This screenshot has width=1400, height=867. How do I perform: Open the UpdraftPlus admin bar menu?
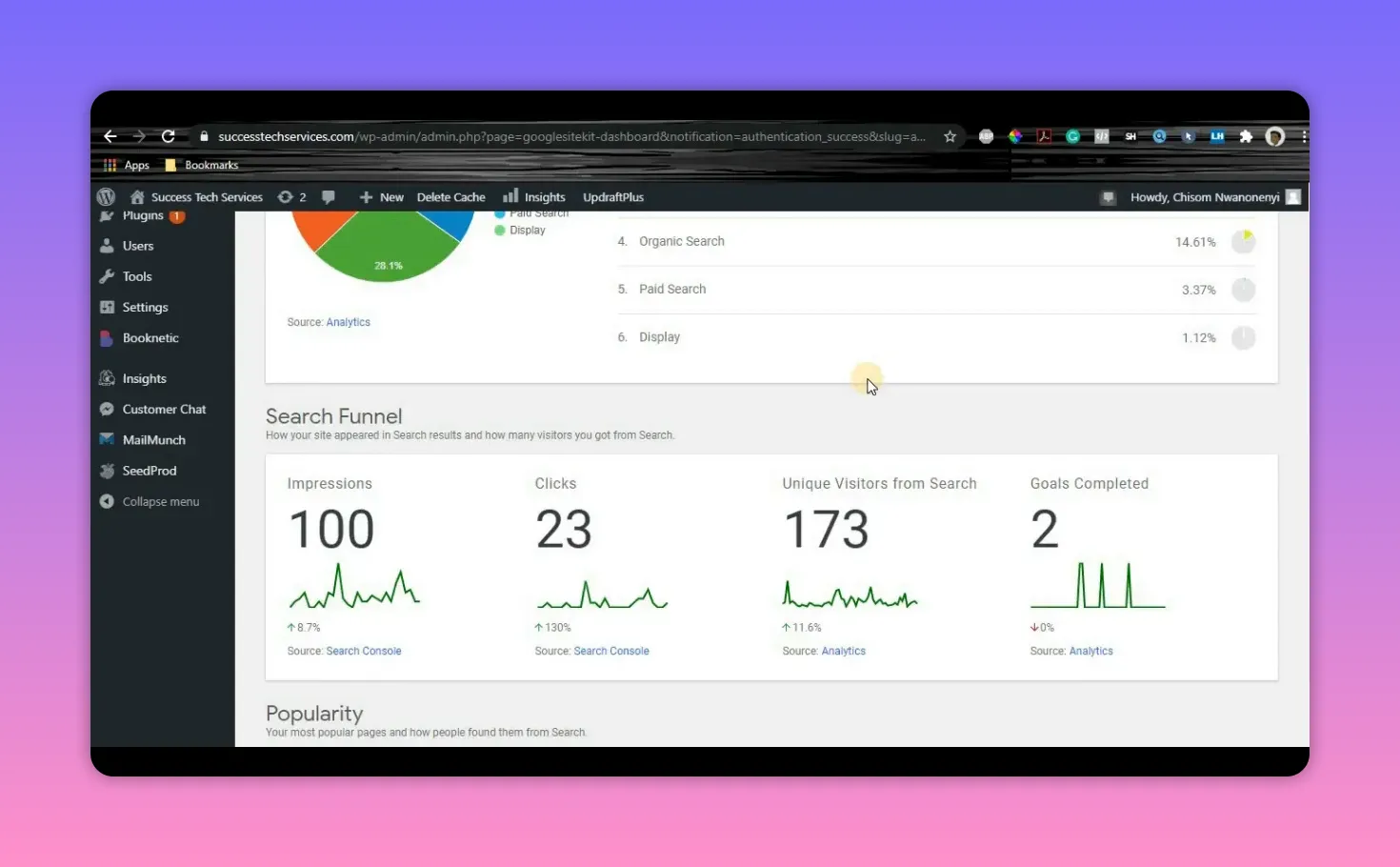[x=612, y=196]
